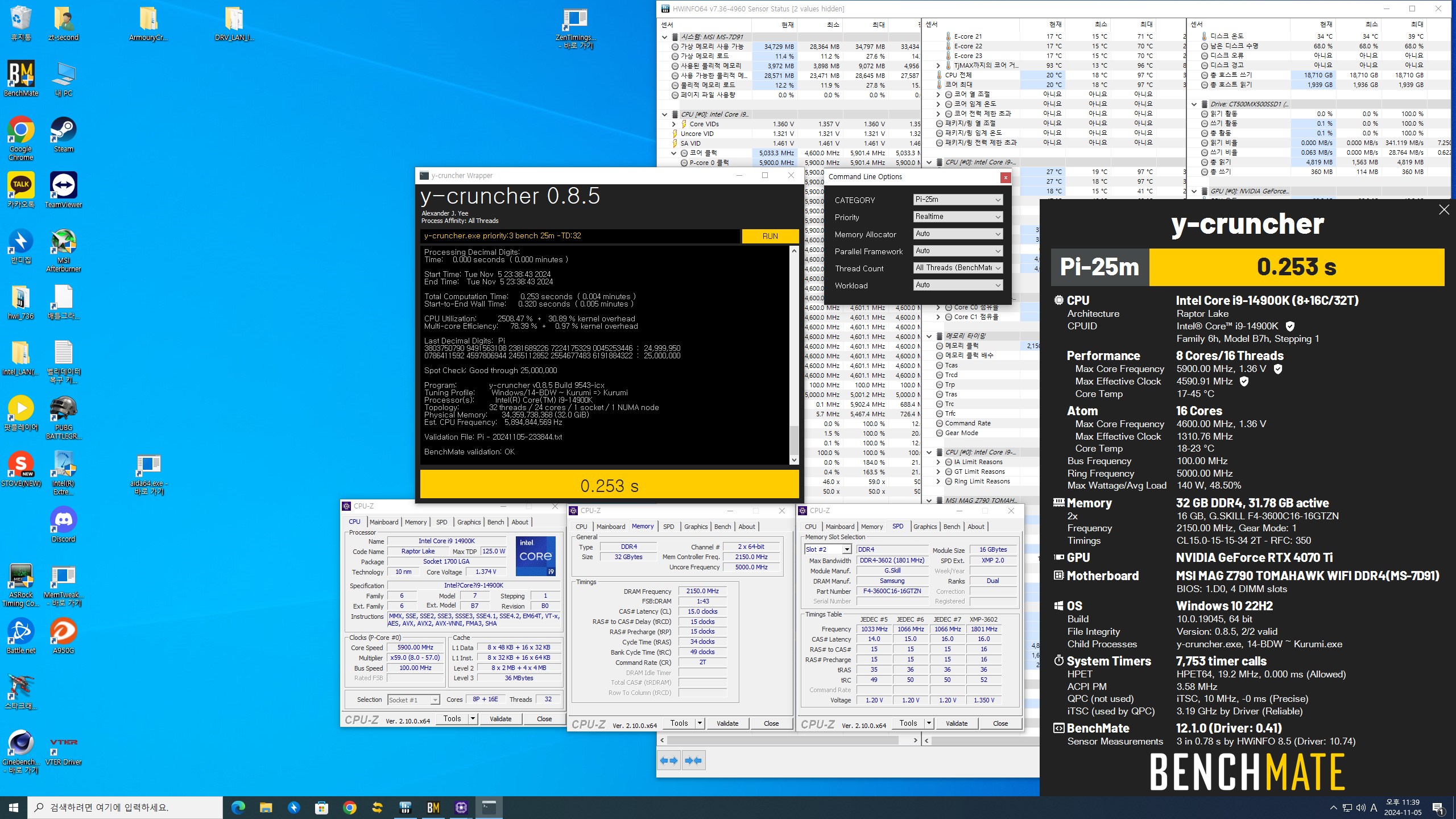
Task: Click the yellow RUN button in y-cruncher
Action: (x=770, y=236)
